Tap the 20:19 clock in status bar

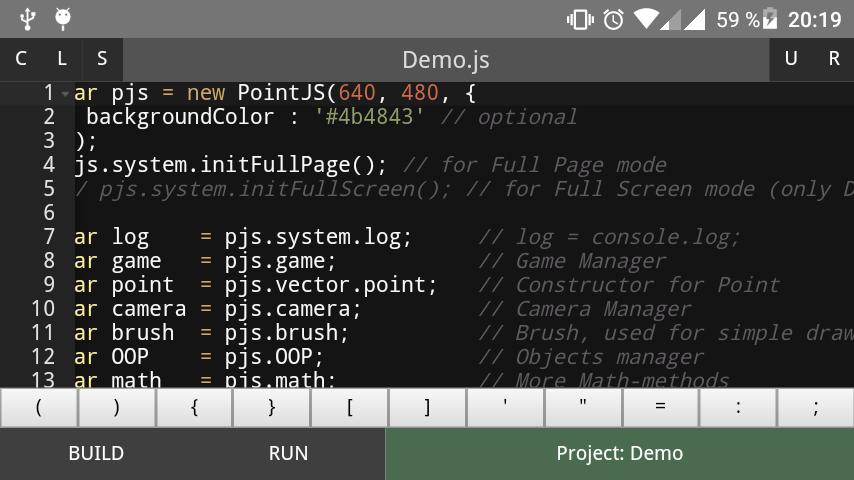(x=815, y=20)
